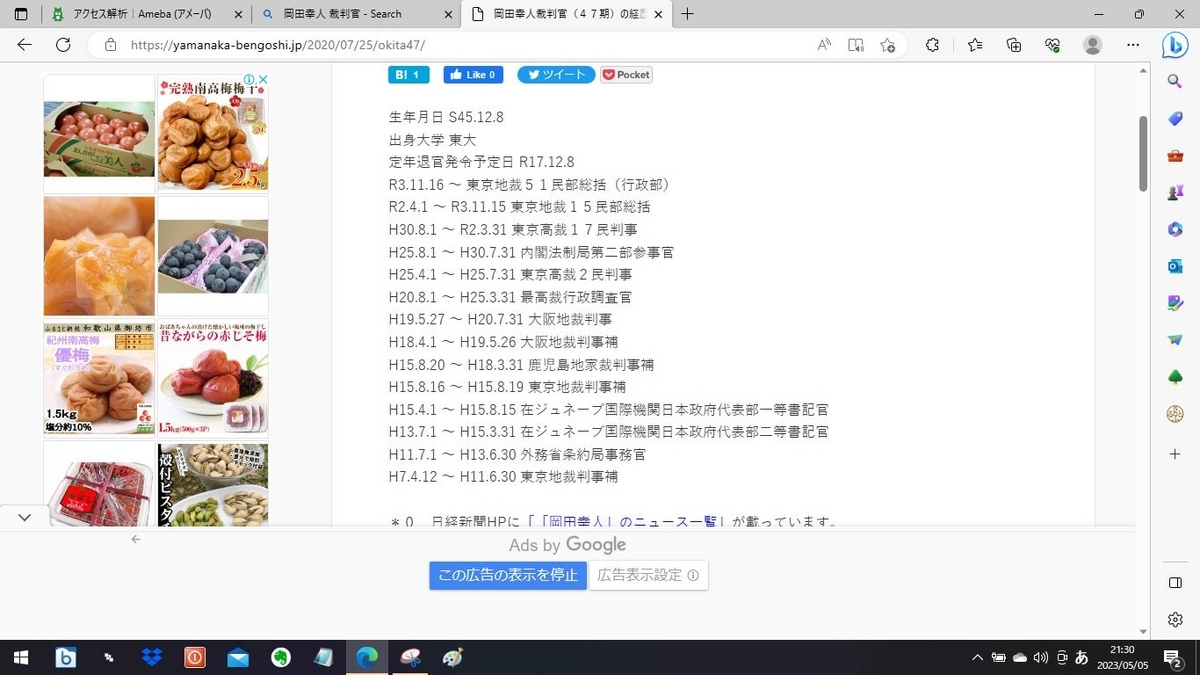Open the notification center
Viewport: 1200px width, 675px height.
(x=1172, y=657)
